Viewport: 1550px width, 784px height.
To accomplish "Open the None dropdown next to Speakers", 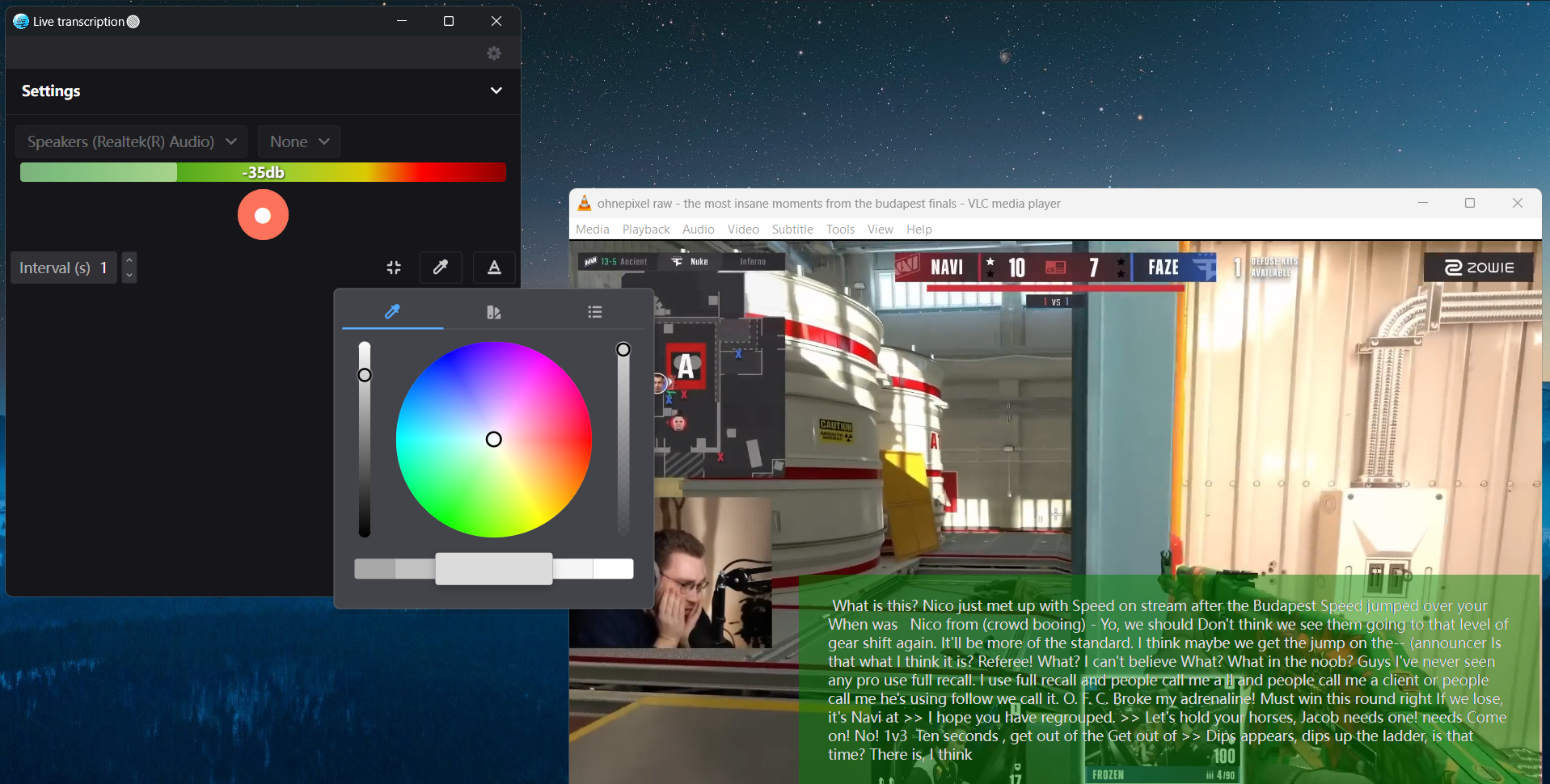I will tap(299, 141).
